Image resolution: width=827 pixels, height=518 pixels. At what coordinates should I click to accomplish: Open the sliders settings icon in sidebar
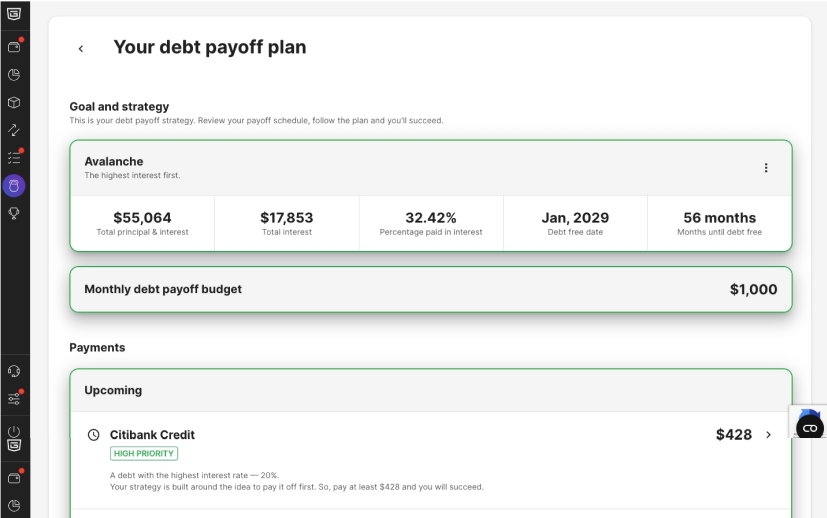[x=14, y=399]
